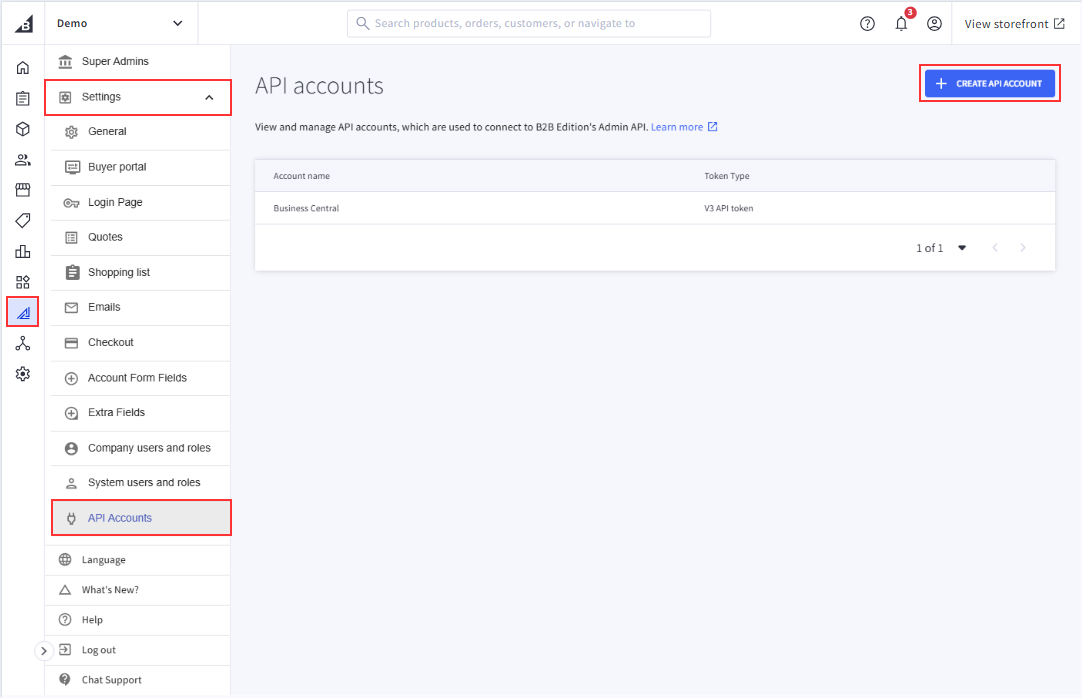Click Log out

[138, 650]
